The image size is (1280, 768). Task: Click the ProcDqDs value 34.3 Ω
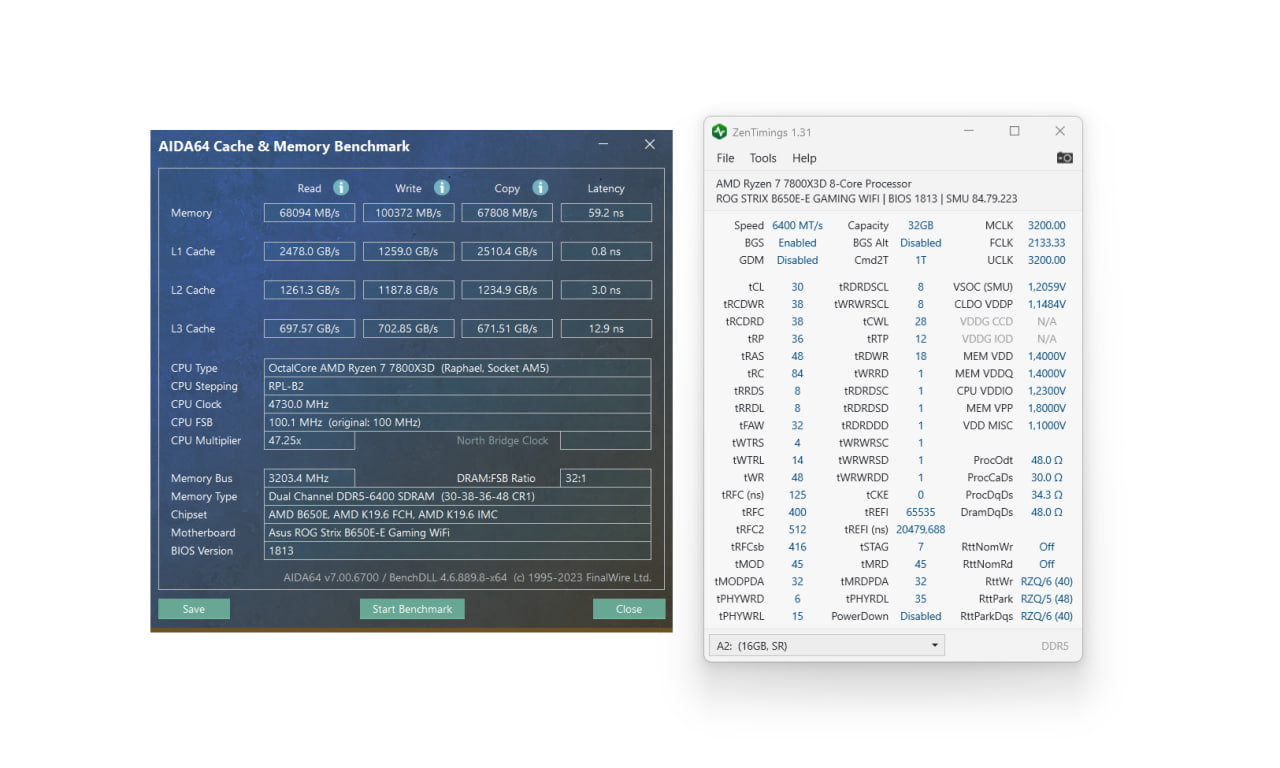[1046, 495]
